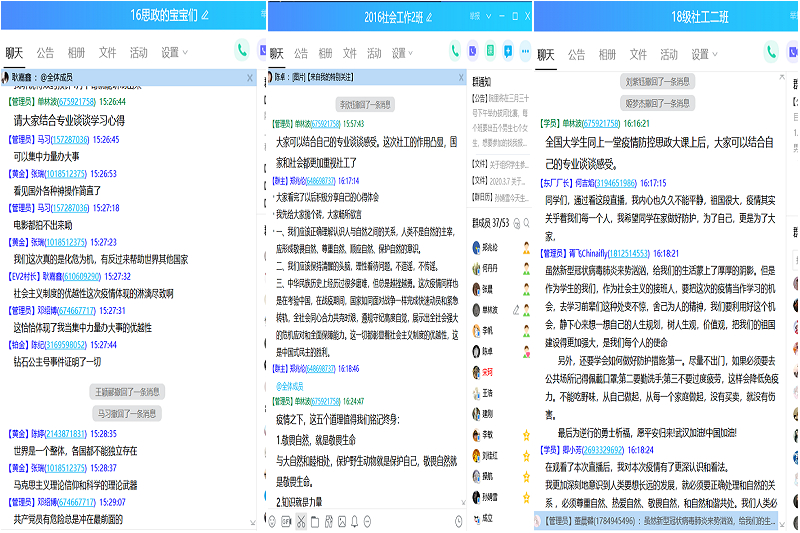Click the folder send-file icon in input toolbar
This screenshot has width=800, height=533.
coord(315,521)
